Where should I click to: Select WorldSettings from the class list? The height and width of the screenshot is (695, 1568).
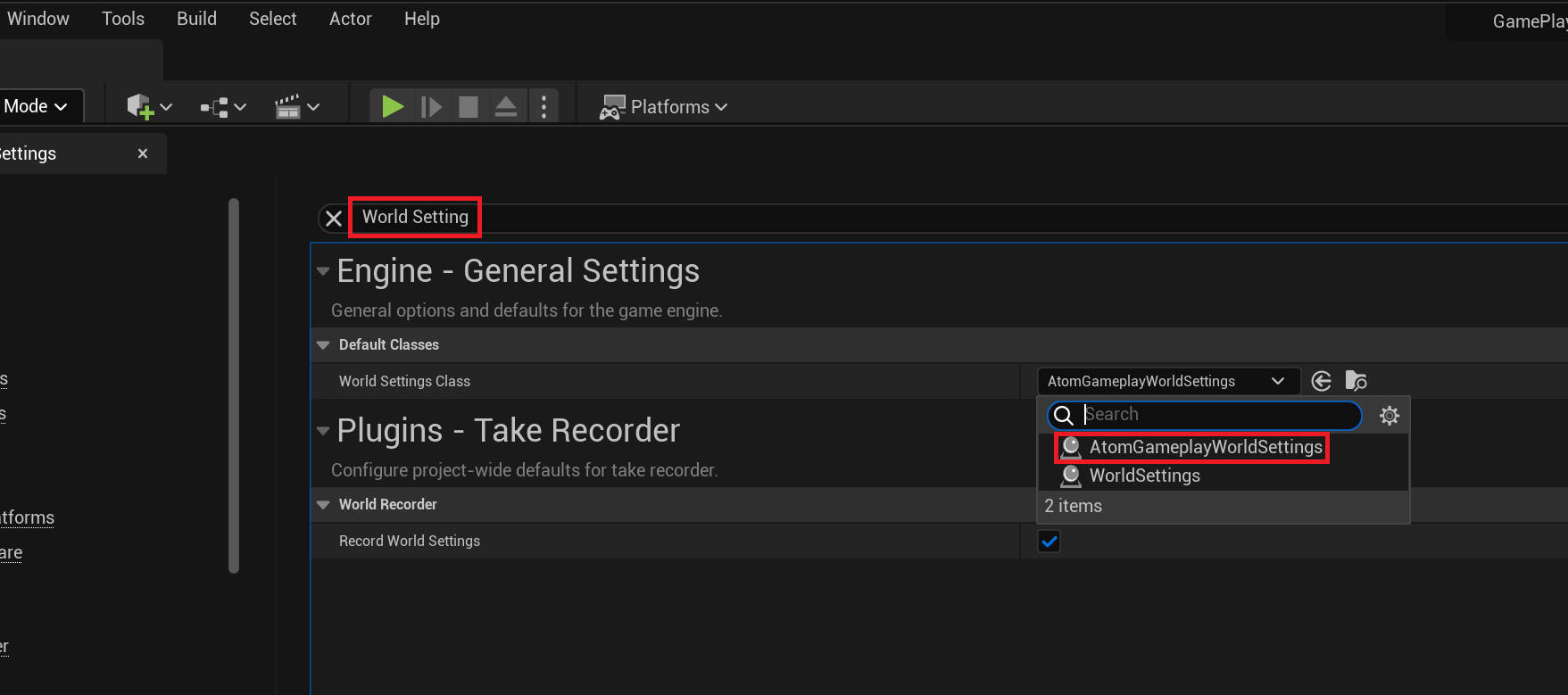coord(1144,476)
